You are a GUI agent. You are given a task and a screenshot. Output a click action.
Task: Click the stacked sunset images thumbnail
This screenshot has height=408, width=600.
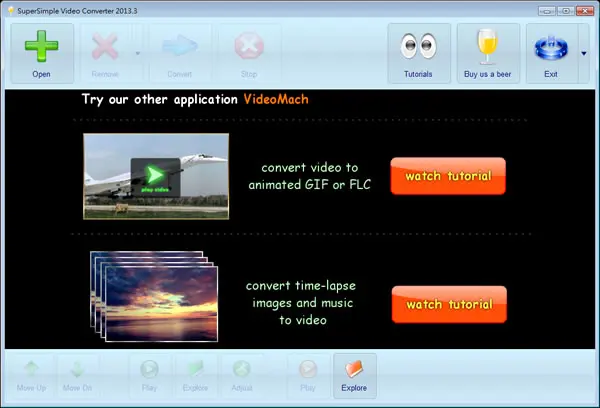[154, 296]
